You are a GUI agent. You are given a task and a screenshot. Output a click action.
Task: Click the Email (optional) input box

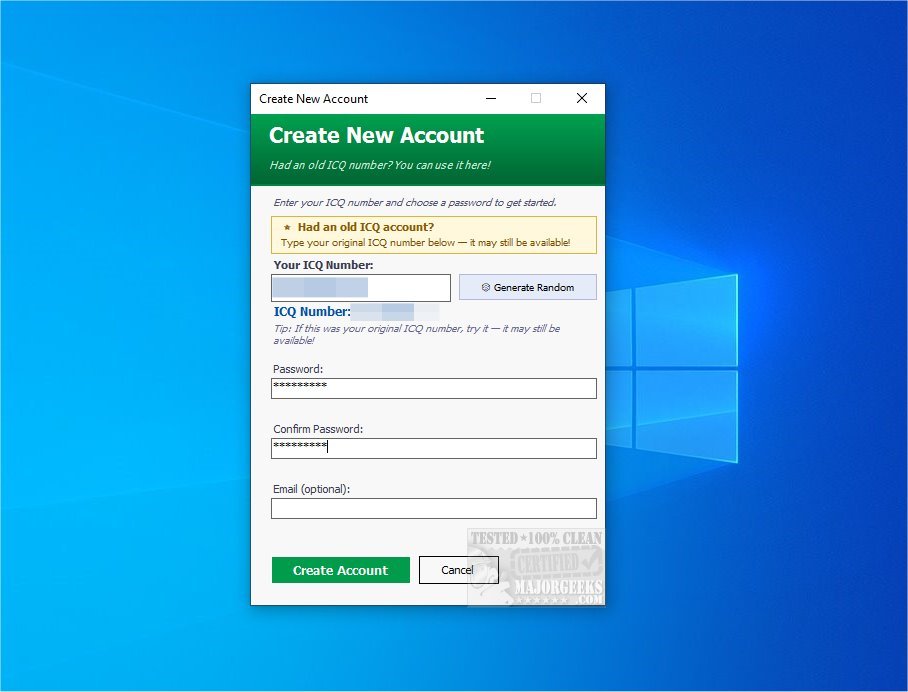pos(434,508)
